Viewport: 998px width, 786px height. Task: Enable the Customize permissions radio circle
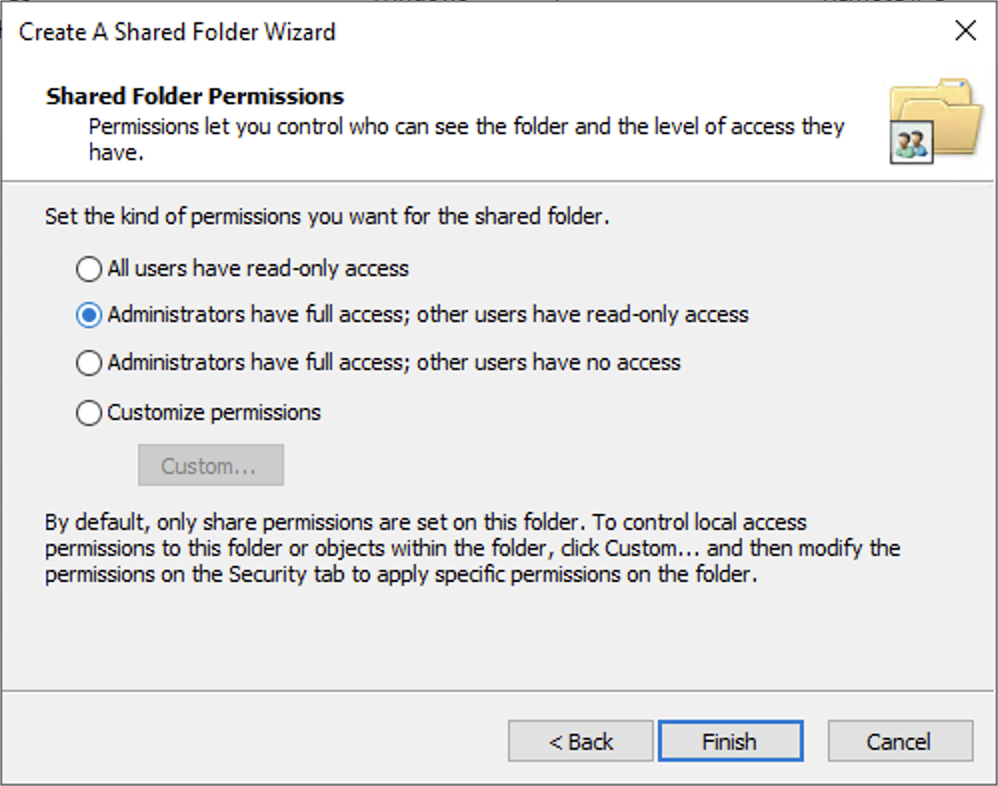[89, 413]
